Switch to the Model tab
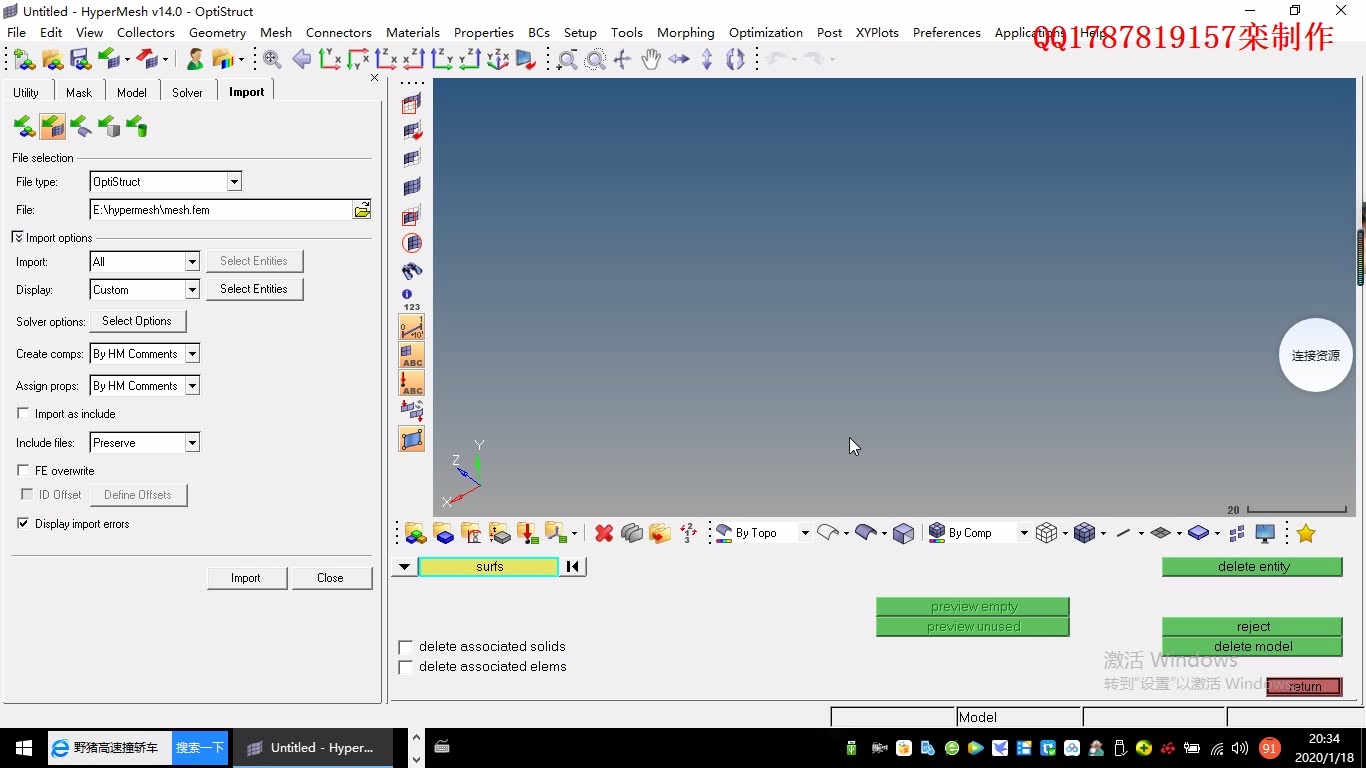Viewport: 1366px width, 768px height. coord(132,92)
